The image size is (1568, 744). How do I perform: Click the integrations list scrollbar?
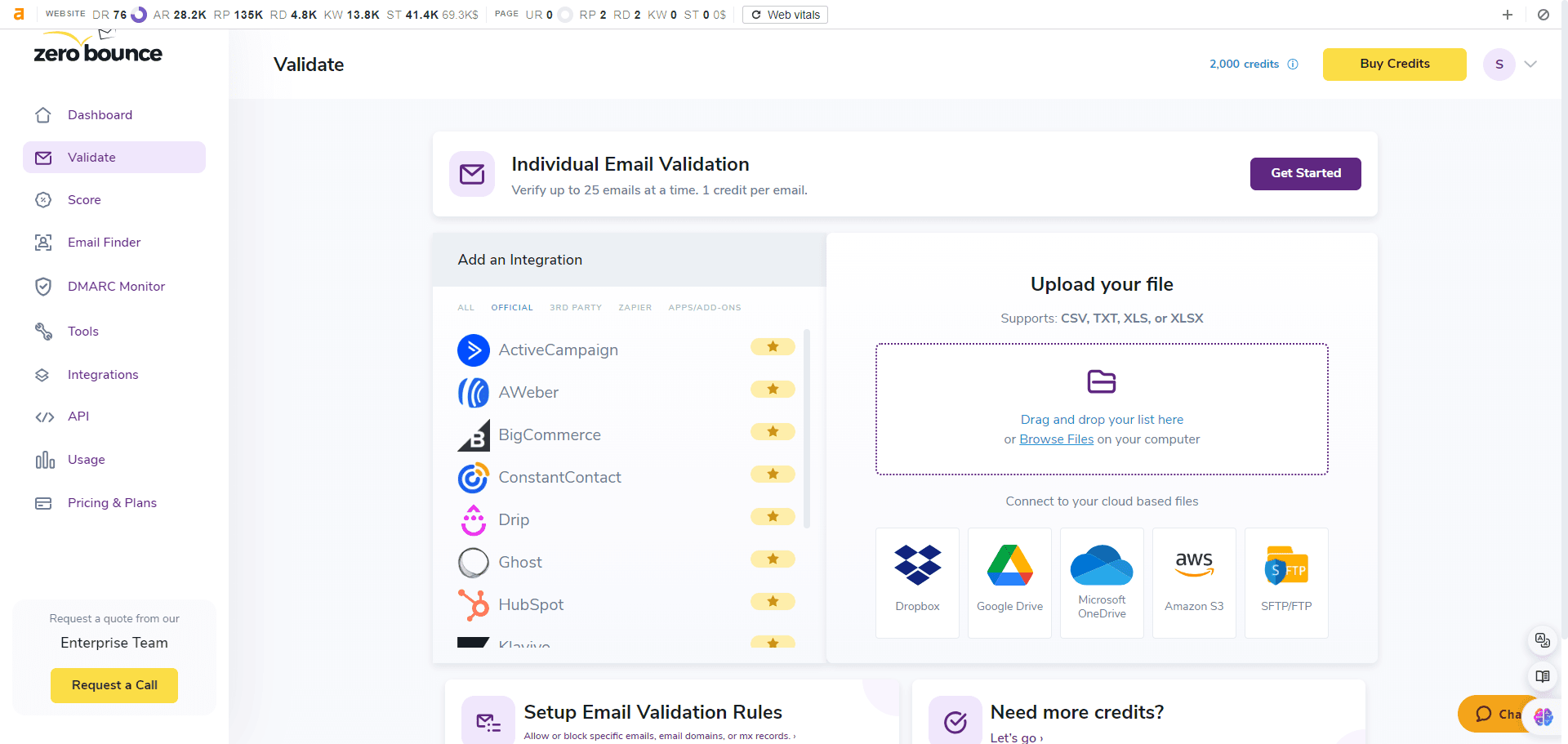click(807, 428)
